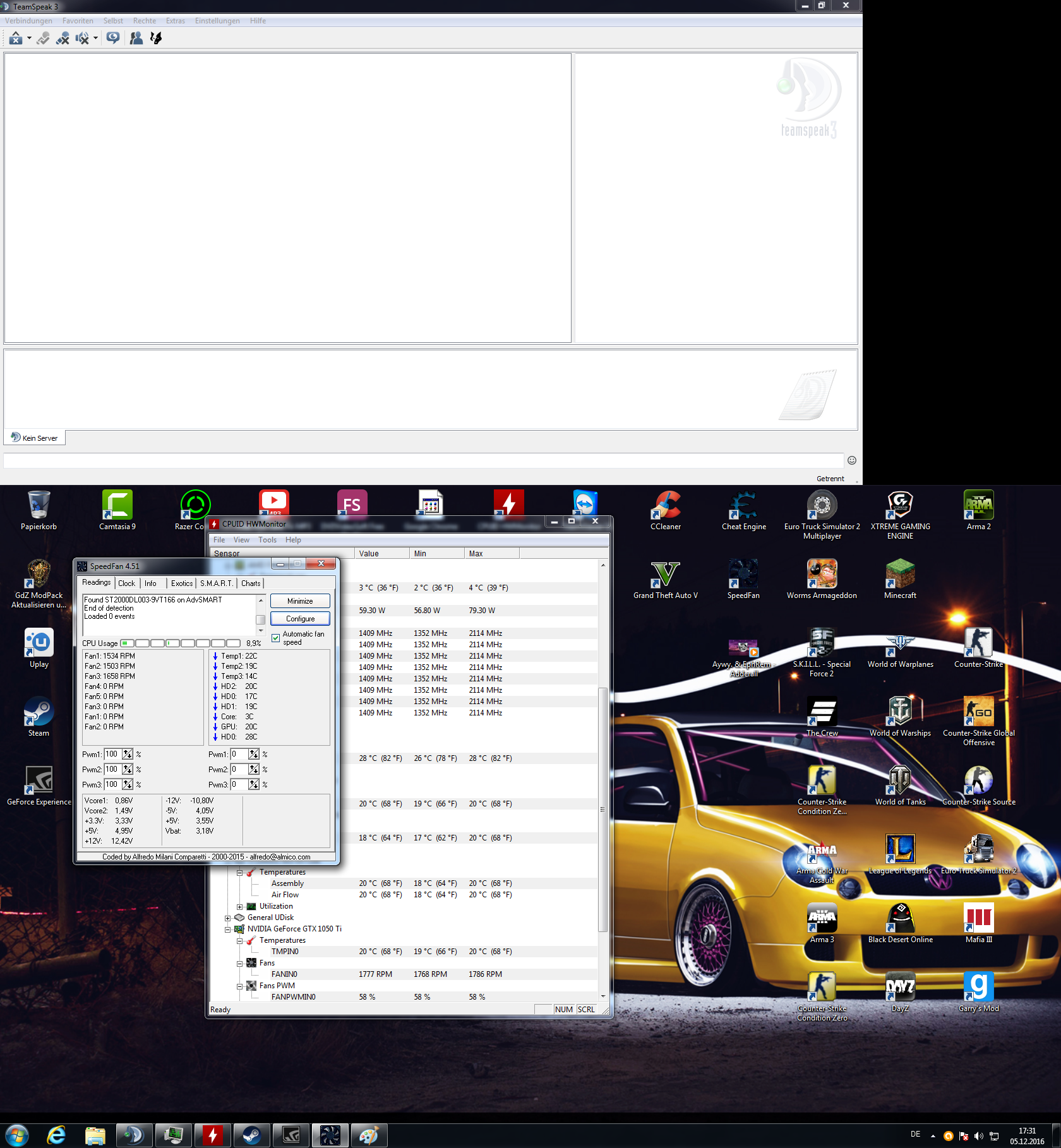Expand the Utilization node in HWMonitor
This screenshot has height=1148, width=1061.
(240, 906)
